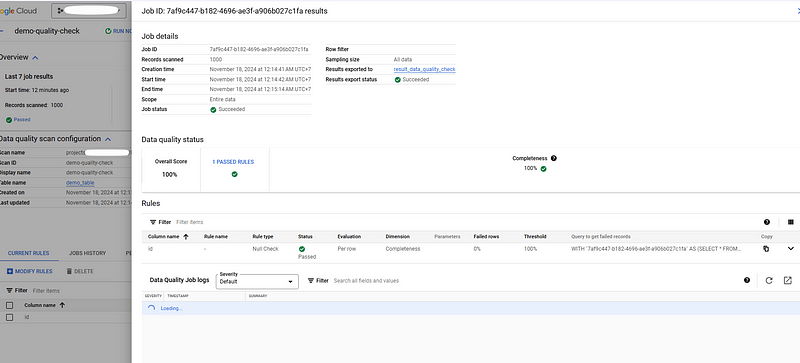Select the WITH query text for failed records
The width and height of the screenshot is (800, 363).
(656, 249)
